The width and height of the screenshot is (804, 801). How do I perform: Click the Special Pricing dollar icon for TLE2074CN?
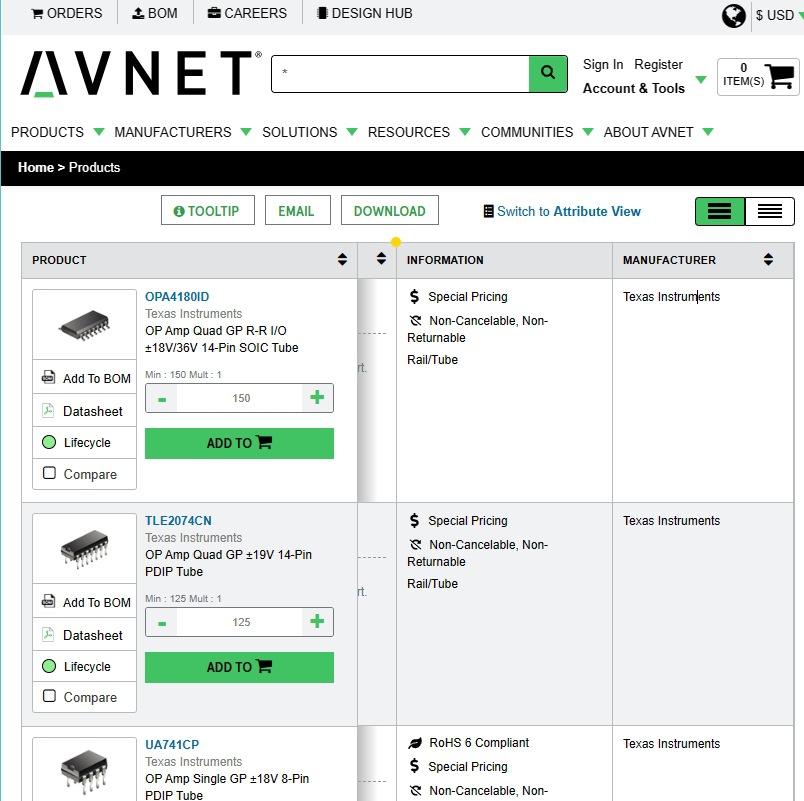pyautogui.click(x=414, y=520)
